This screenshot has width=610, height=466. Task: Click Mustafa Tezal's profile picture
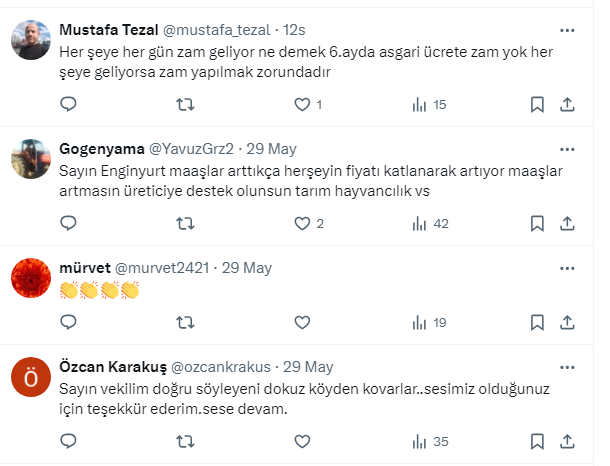coord(31,40)
